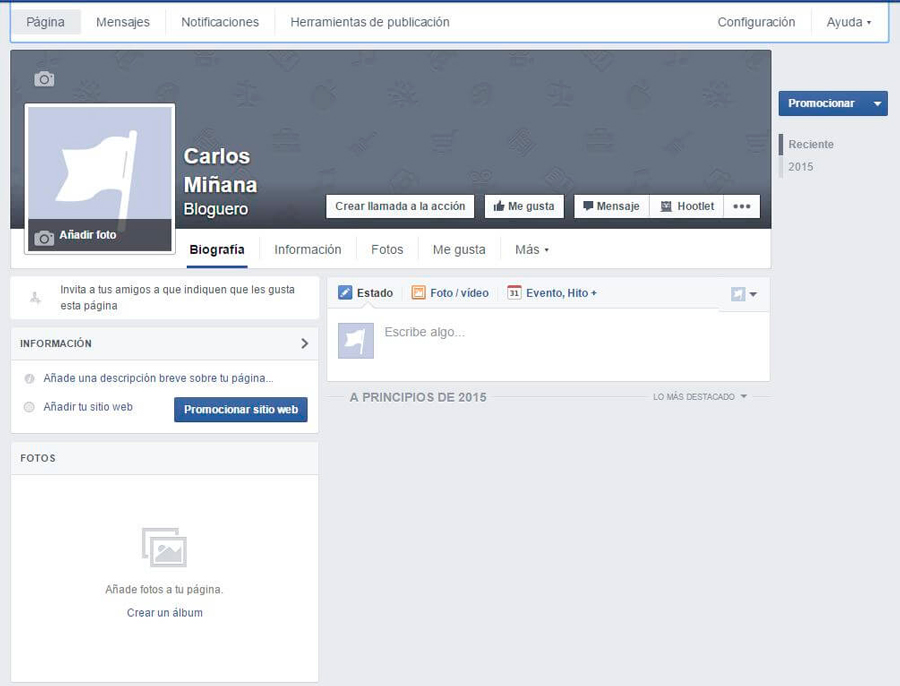The image size is (900, 686).
Task: Expand the Más tab dropdown
Action: 532,250
